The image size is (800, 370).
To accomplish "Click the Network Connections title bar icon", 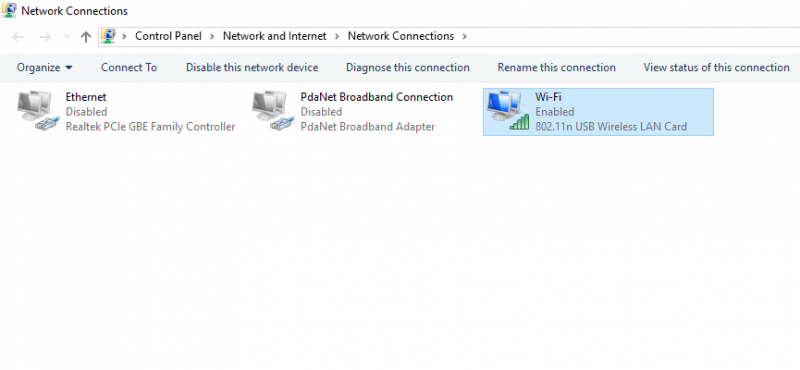I will point(9,10).
